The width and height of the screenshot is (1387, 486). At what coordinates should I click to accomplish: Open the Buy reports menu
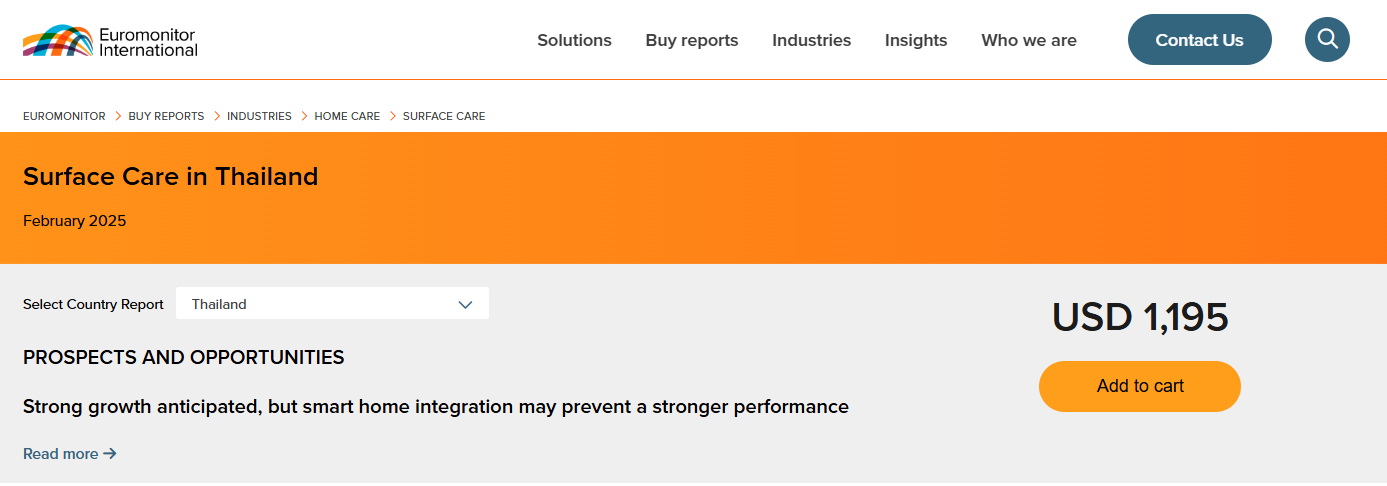[x=692, y=40]
